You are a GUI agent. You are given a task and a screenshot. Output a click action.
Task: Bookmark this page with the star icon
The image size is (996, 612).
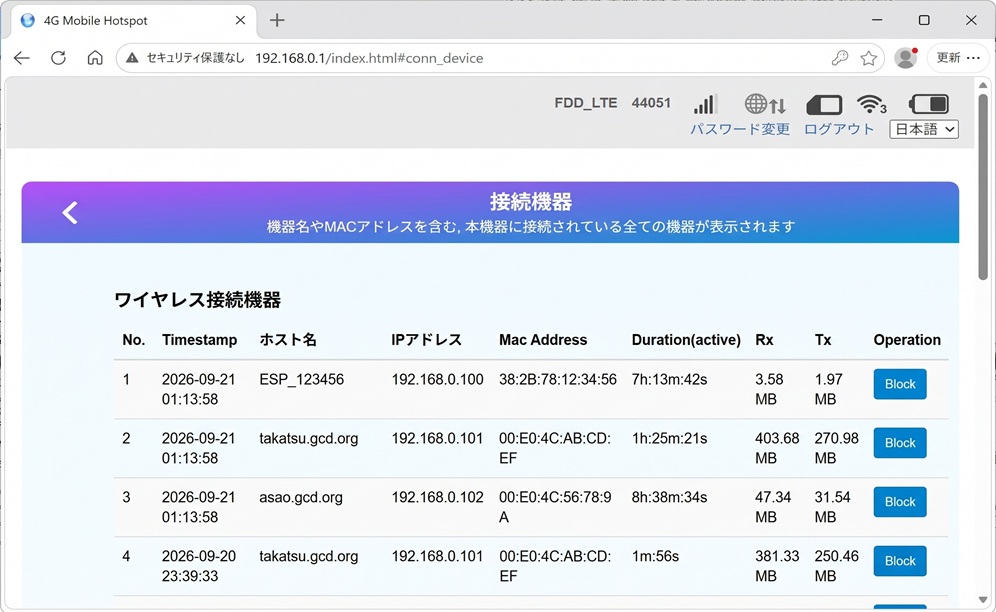pyautogui.click(x=868, y=58)
